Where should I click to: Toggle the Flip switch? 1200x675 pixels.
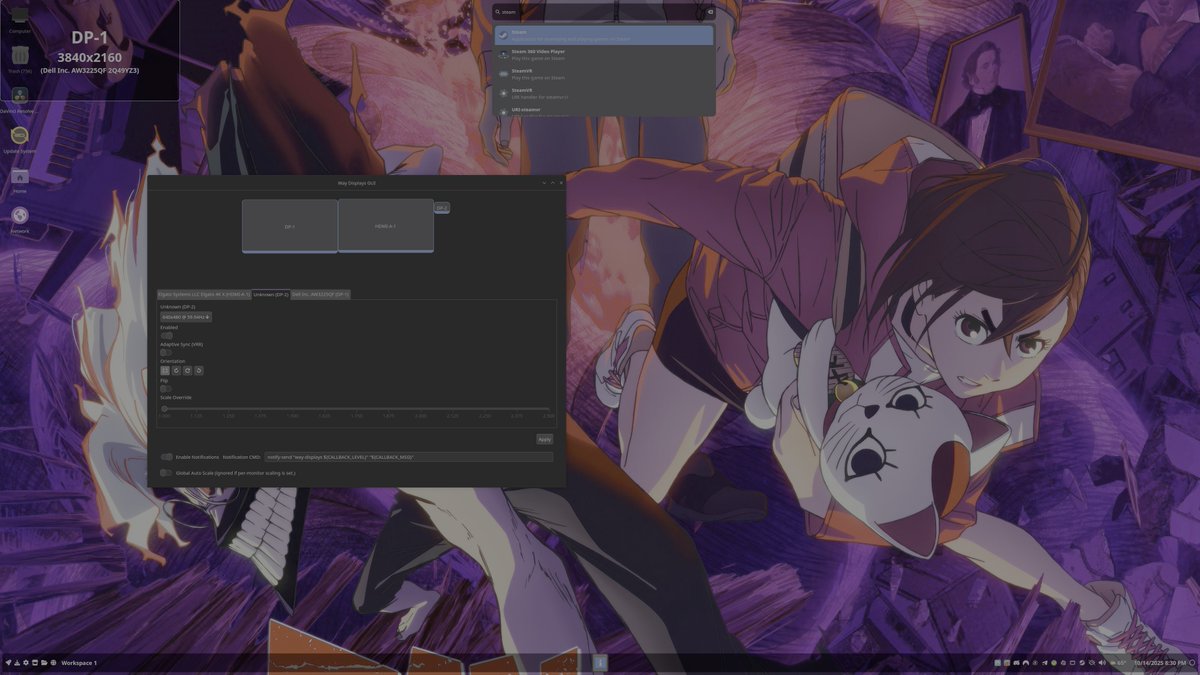[166, 388]
